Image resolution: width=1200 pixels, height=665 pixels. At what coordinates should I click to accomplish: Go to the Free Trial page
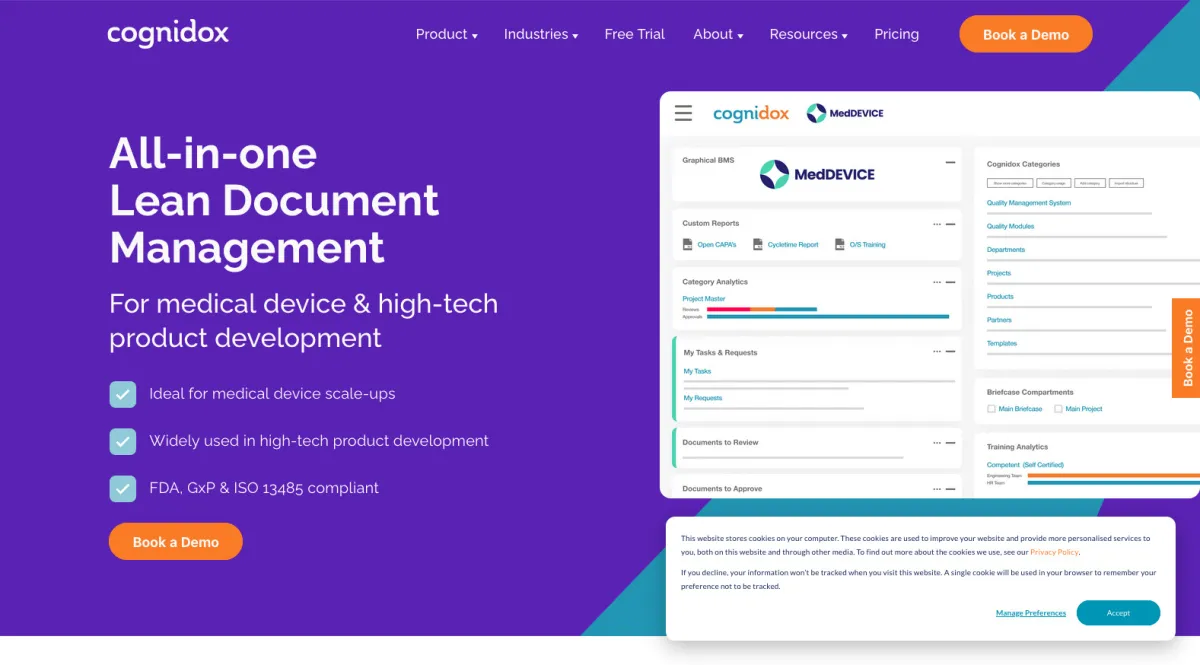pyautogui.click(x=635, y=34)
